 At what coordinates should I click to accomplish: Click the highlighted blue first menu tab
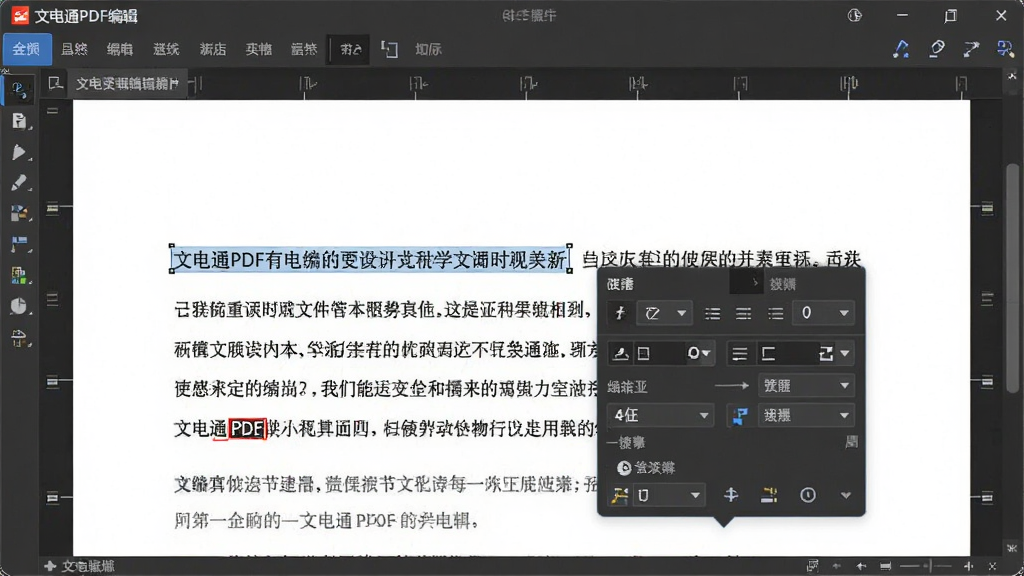(27, 50)
